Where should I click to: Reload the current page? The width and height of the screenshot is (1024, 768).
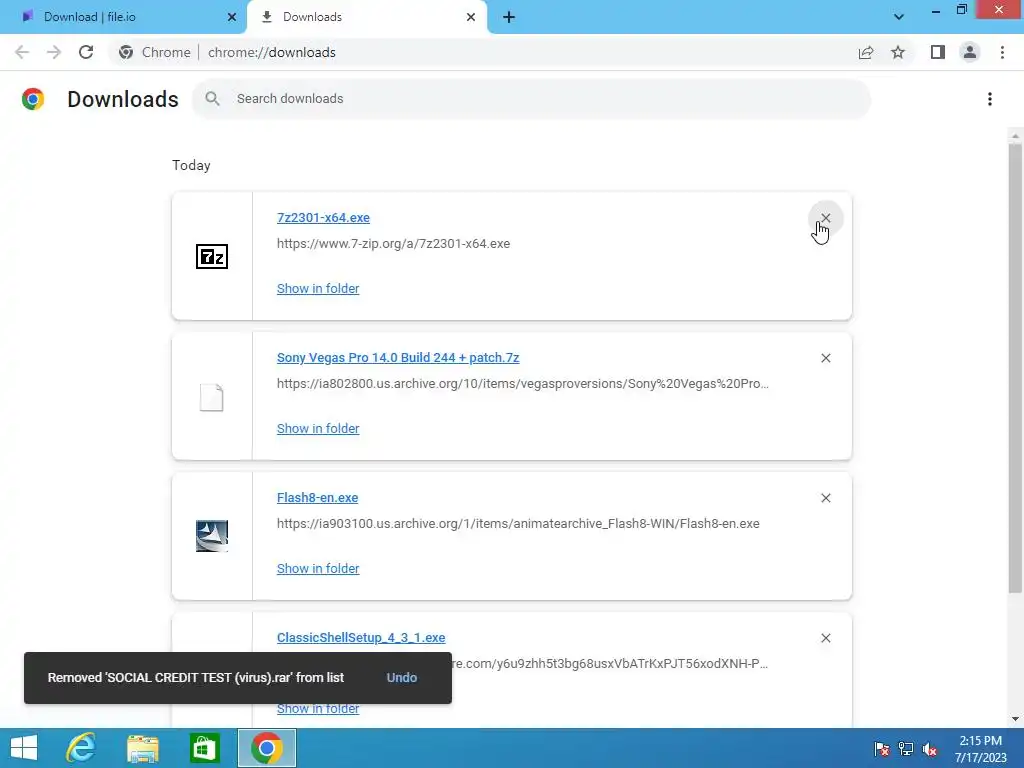pyautogui.click(x=86, y=52)
